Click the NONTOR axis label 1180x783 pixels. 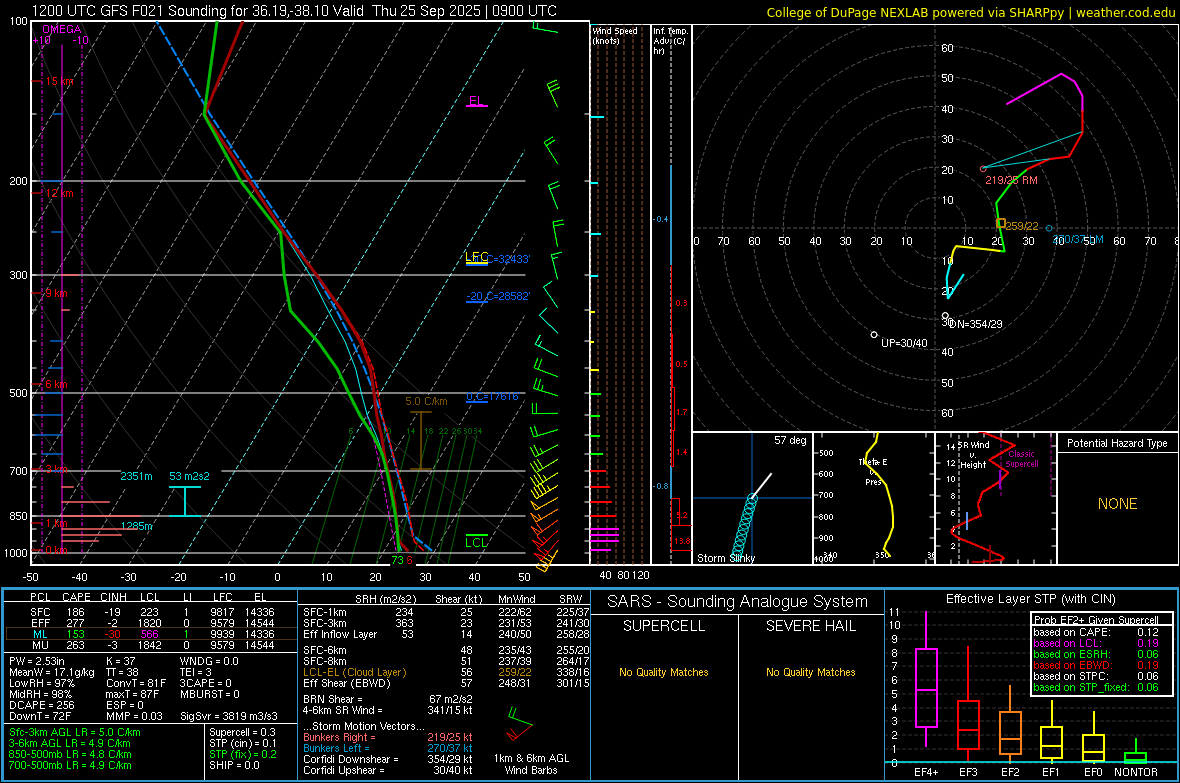point(1136,772)
